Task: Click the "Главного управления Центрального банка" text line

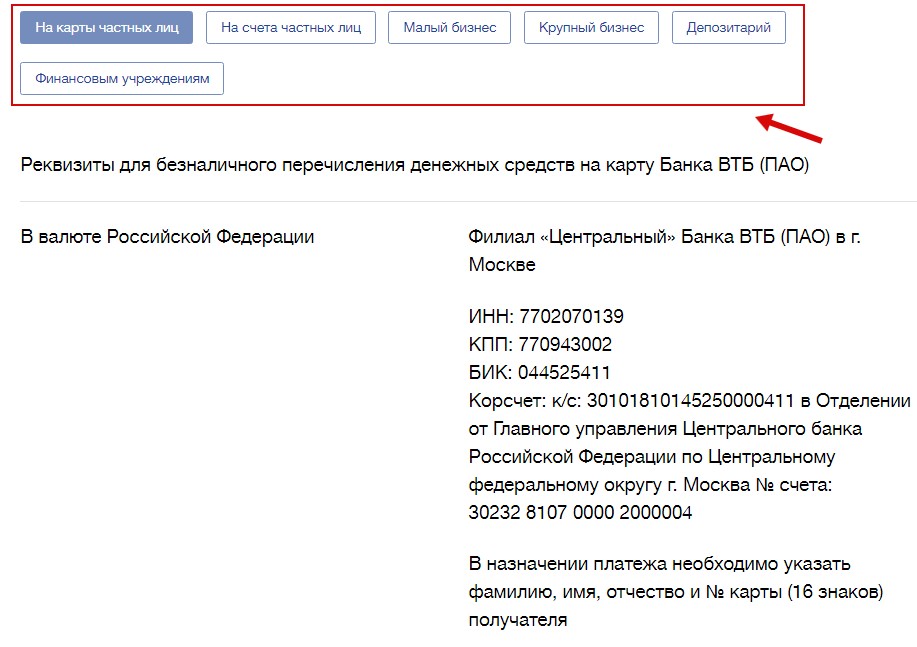Action: [x=665, y=429]
